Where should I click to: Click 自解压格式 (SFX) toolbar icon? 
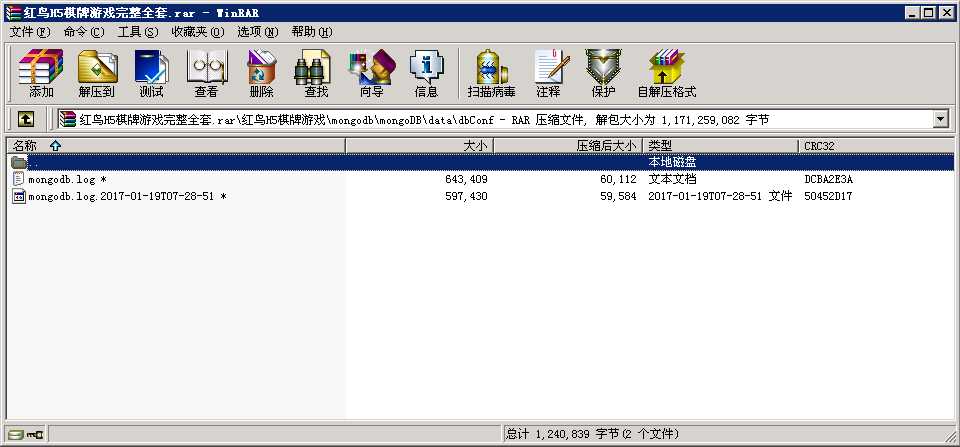tap(666, 73)
